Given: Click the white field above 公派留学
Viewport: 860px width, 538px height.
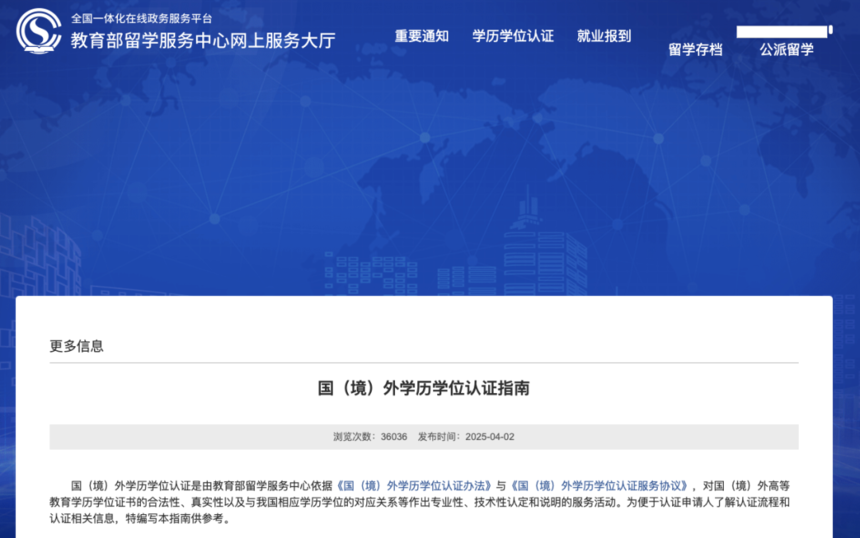Looking at the screenshot, I should (x=782, y=32).
